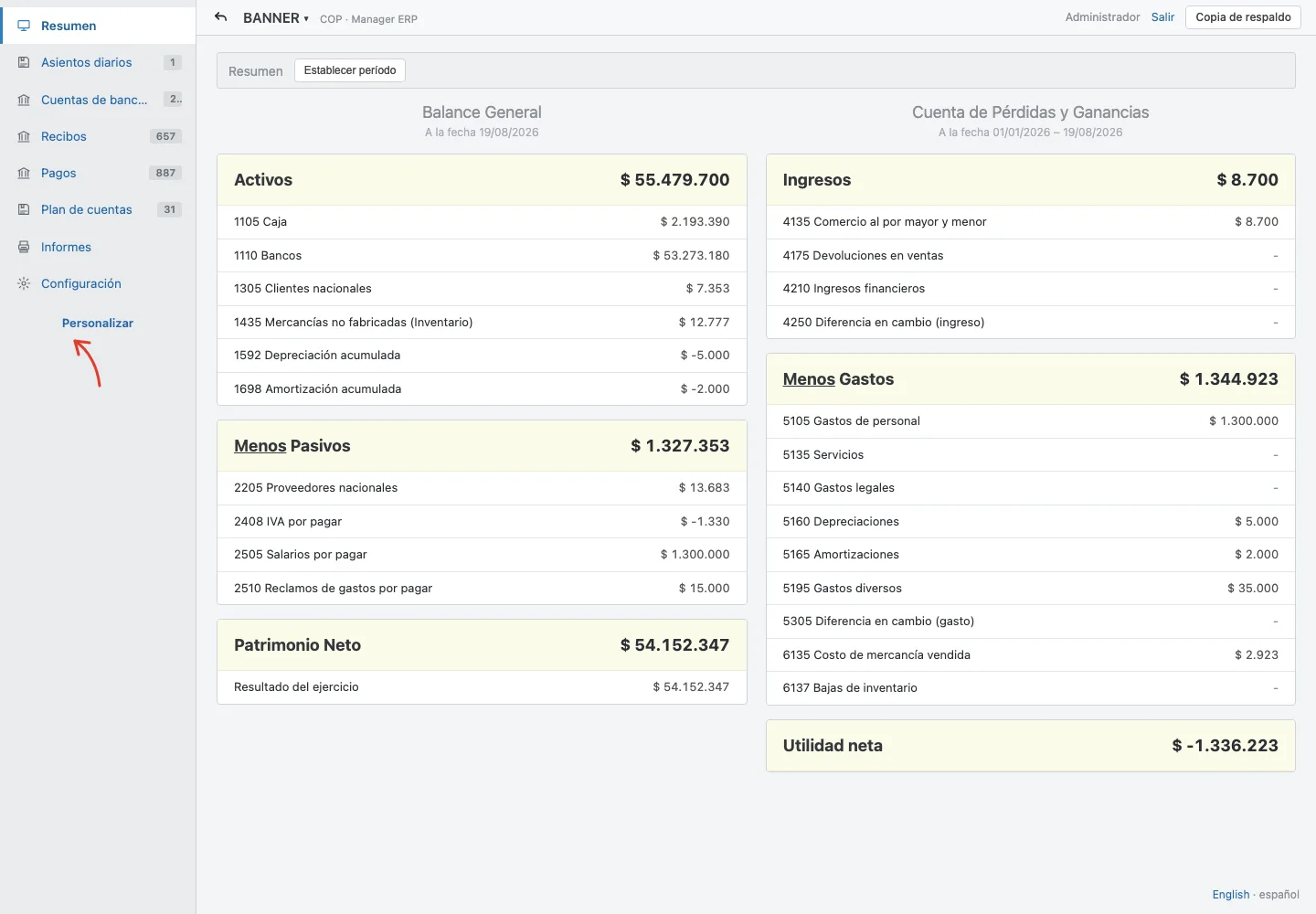The width and height of the screenshot is (1316, 914).
Task: Click the 1105 Caja account row
Action: (x=482, y=222)
